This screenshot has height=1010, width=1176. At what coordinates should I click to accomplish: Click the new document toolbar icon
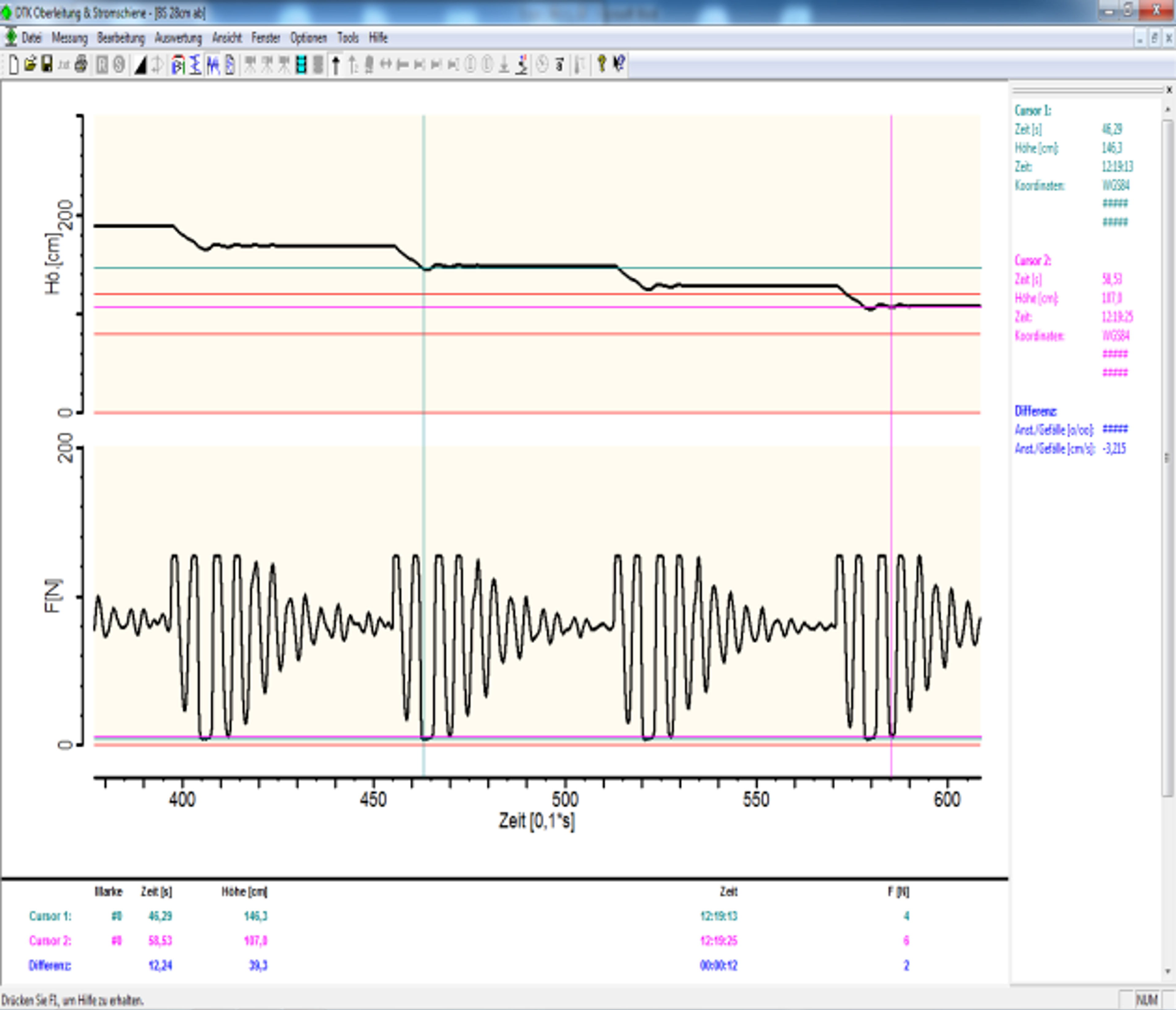click(x=13, y=65)
